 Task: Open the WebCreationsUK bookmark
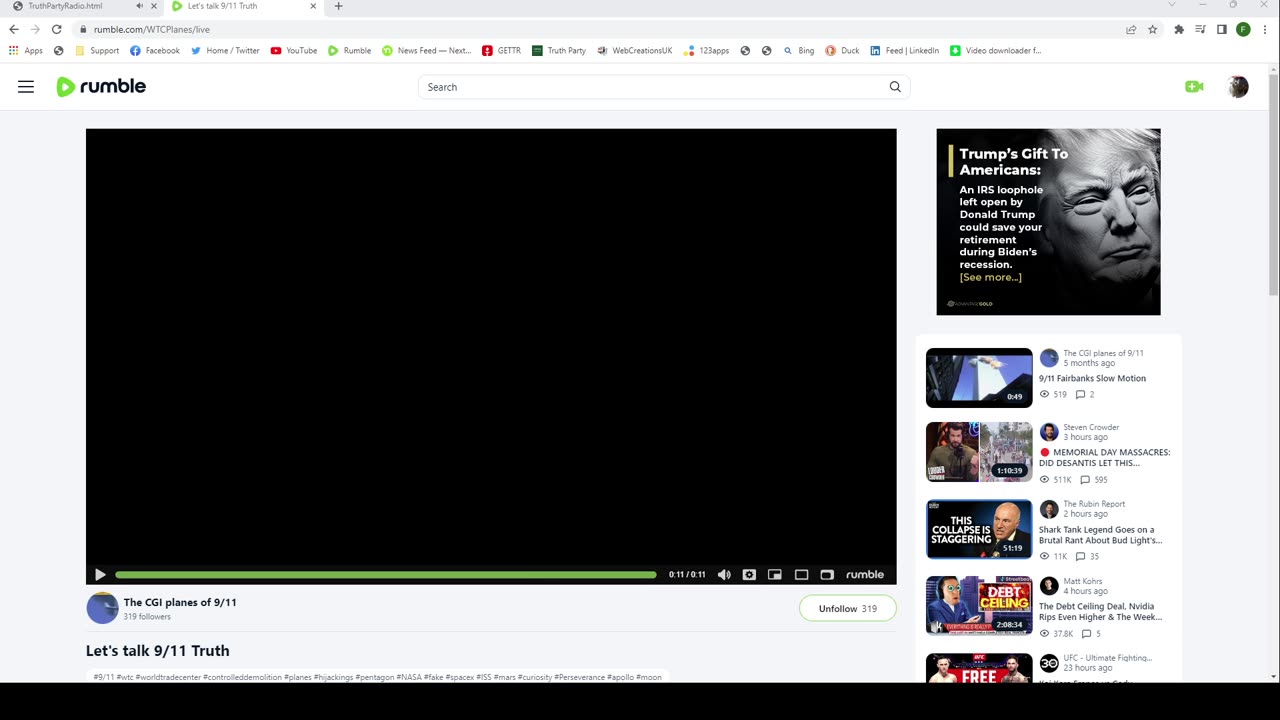point(635,51)
